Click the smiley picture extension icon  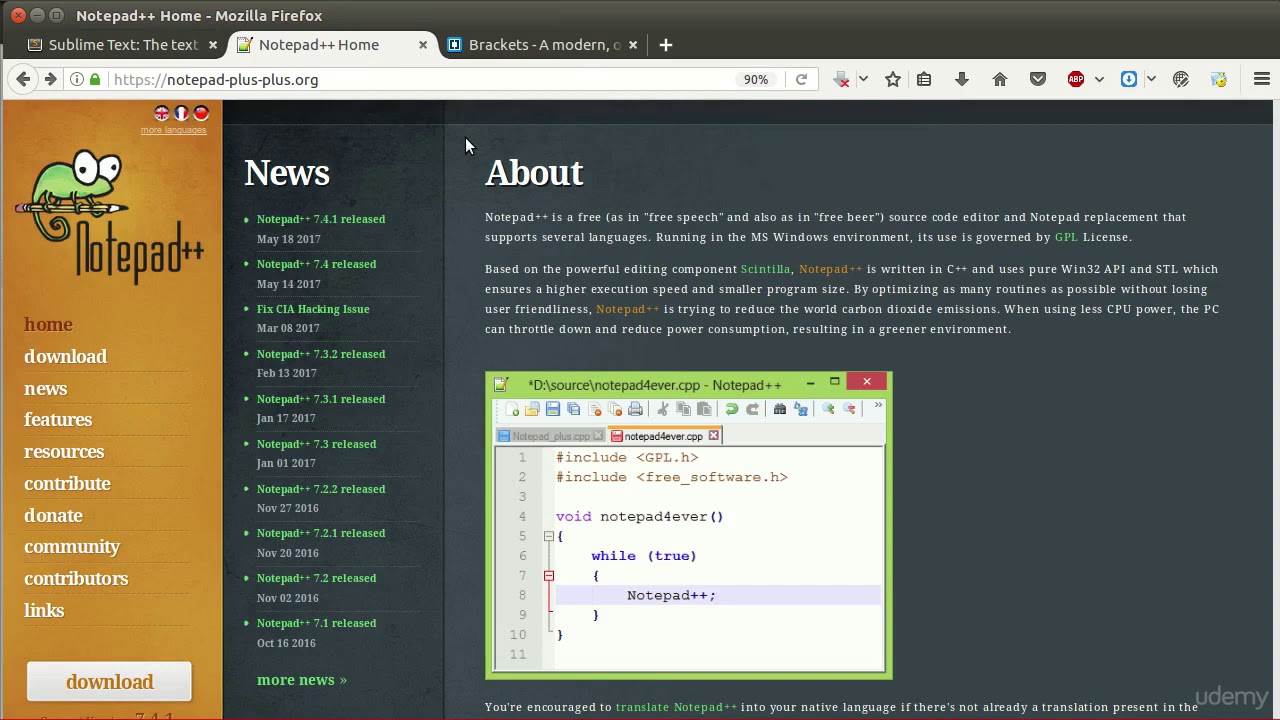tap(1219, 79)
